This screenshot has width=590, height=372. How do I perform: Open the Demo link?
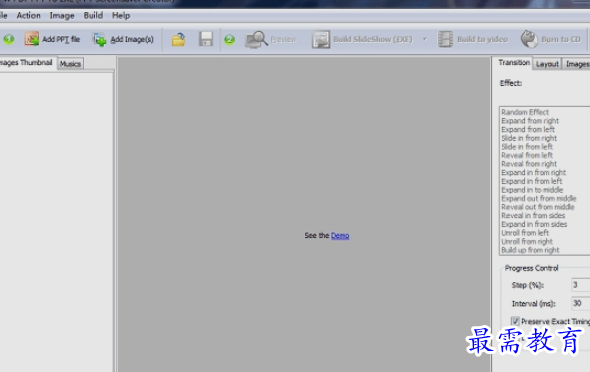[x=340, y=235]
